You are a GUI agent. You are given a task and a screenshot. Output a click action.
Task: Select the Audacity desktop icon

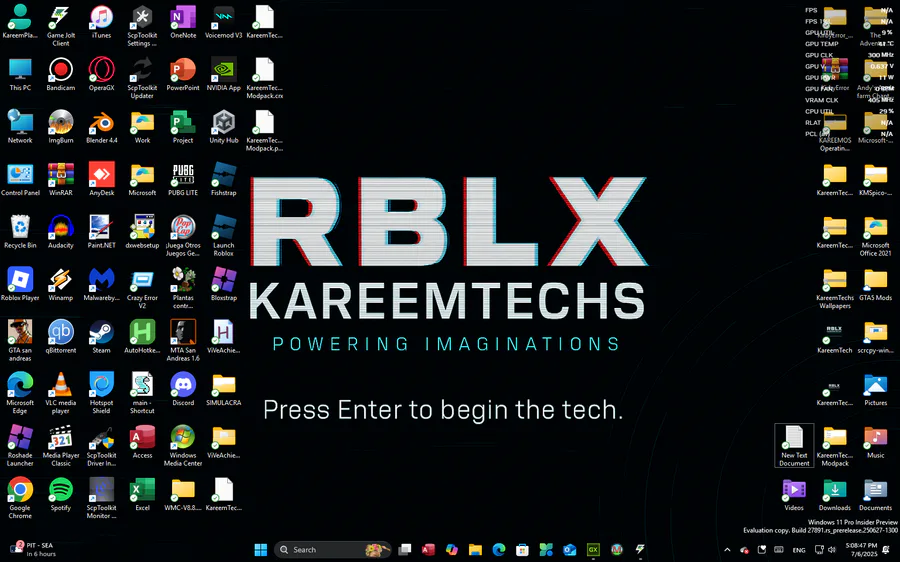click(61, 232)
